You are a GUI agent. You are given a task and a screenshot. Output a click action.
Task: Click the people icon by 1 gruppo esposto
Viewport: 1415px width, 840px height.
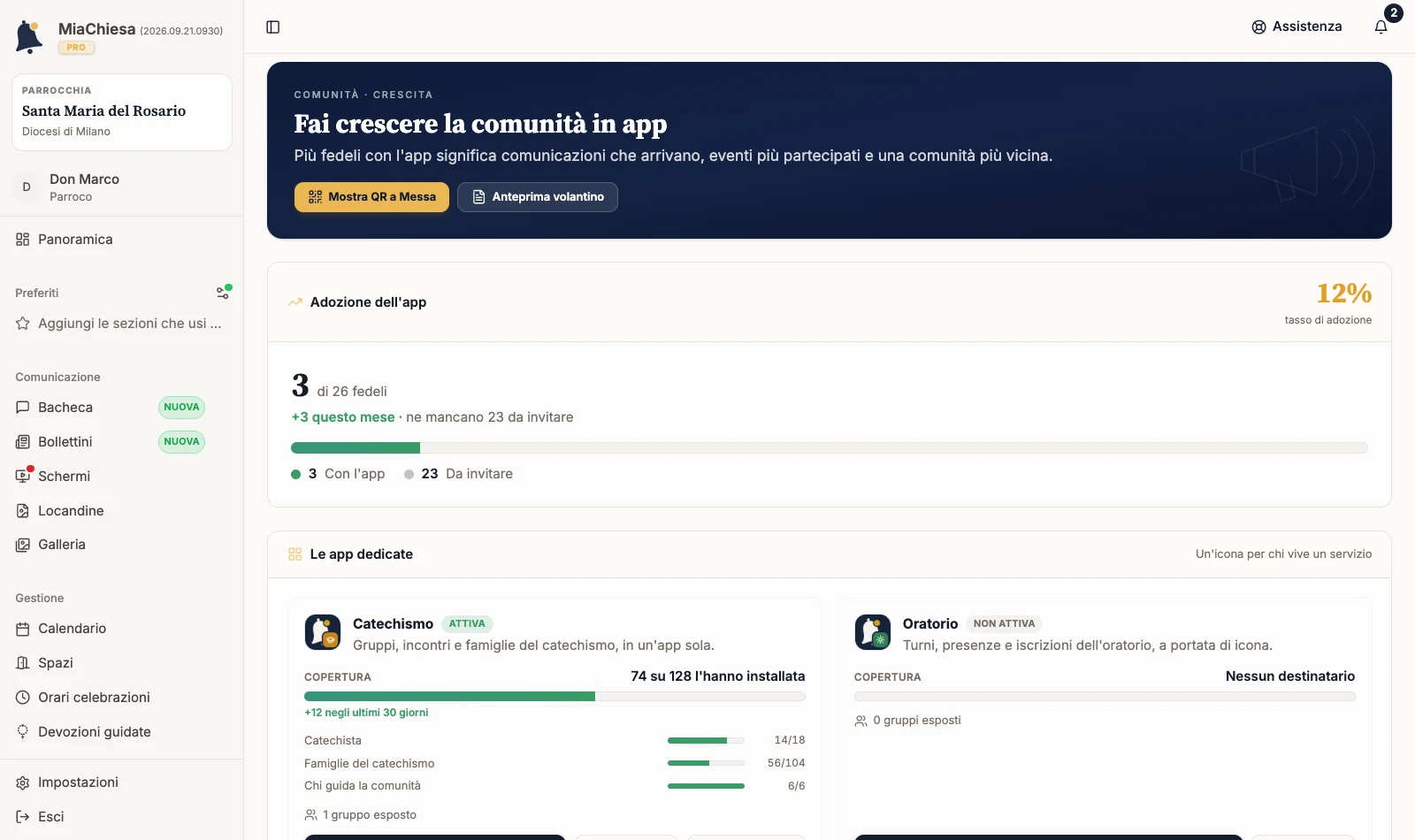[310, 815]
